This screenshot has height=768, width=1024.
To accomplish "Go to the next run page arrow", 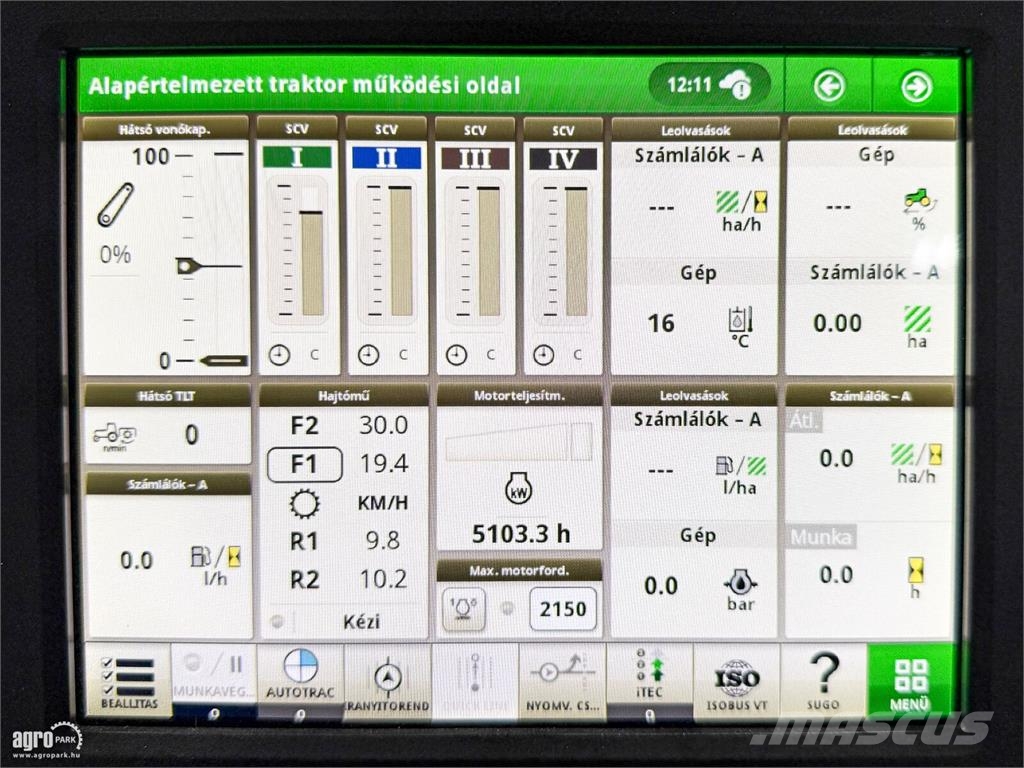I will [x=916, y=87].
